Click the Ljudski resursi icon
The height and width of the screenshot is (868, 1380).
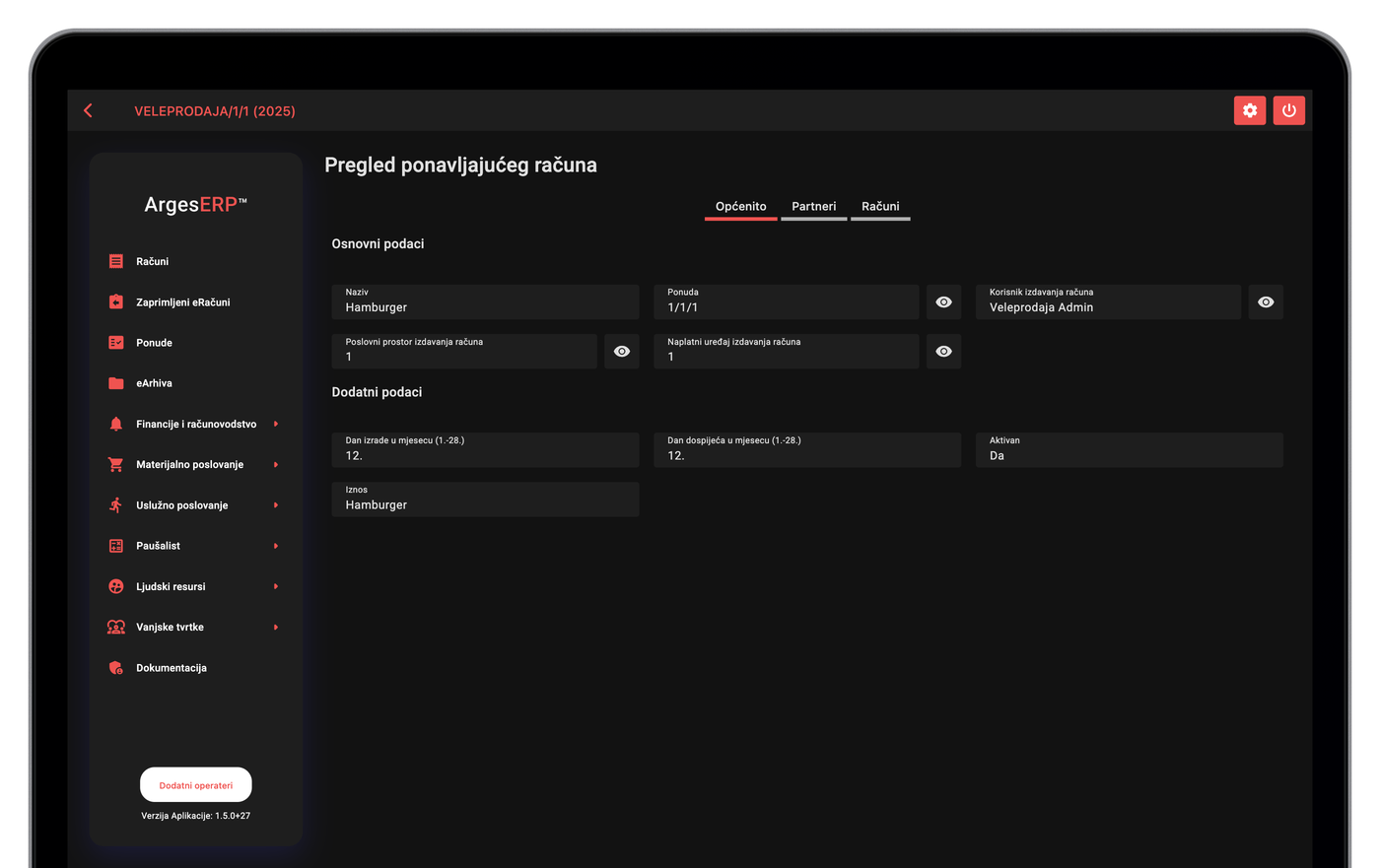116,586
